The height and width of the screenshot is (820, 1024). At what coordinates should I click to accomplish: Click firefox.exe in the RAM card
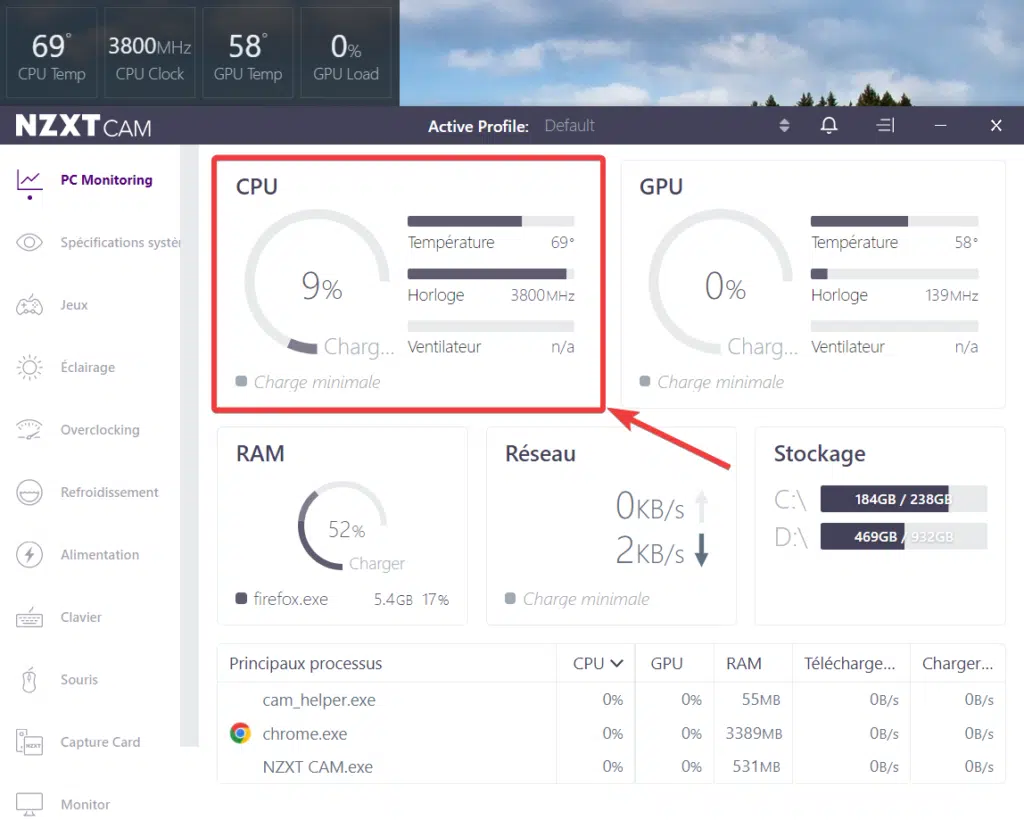pyautogui.click(x=291, y=599)
